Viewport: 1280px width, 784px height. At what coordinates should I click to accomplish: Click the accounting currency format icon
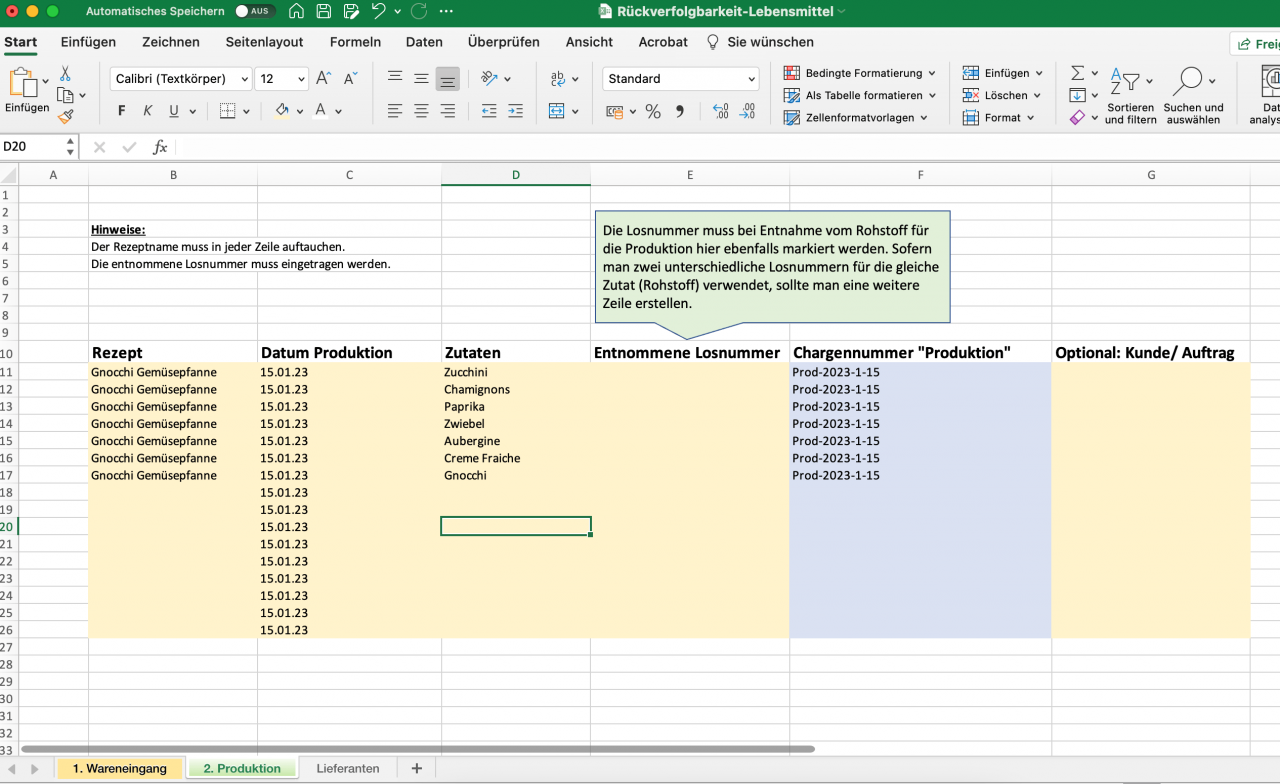pyautogui.click(x=614, y=111)
